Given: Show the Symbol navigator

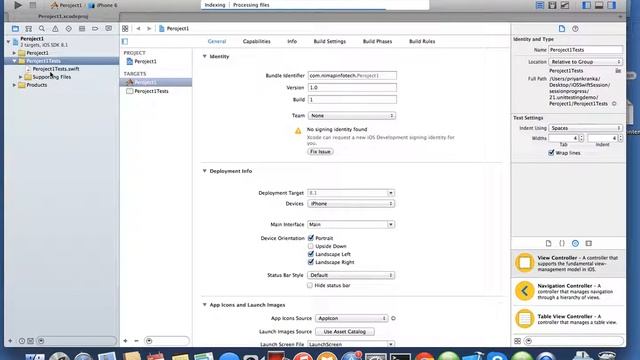Looking at the screenshot, I should 29,29.
